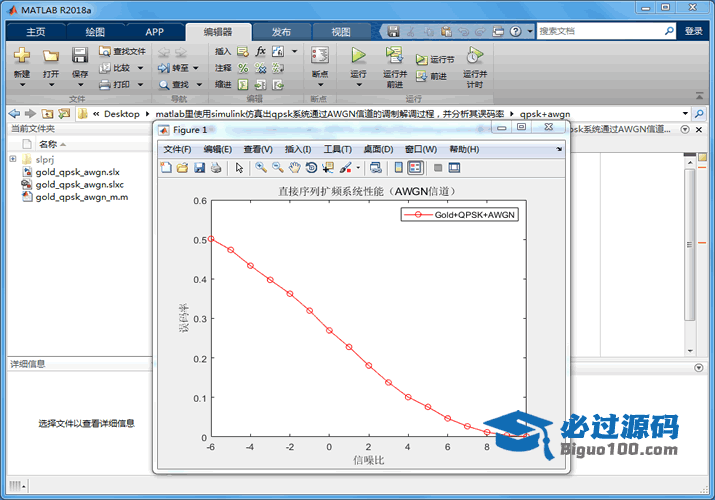Select the Zoom In magnifier tool

click(261, 168)
